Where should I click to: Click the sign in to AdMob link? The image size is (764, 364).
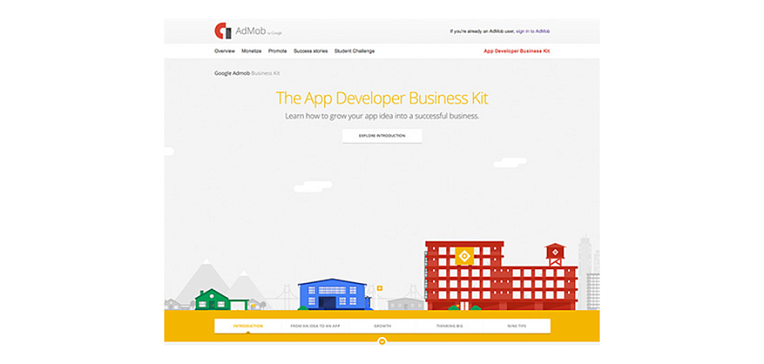533,31
